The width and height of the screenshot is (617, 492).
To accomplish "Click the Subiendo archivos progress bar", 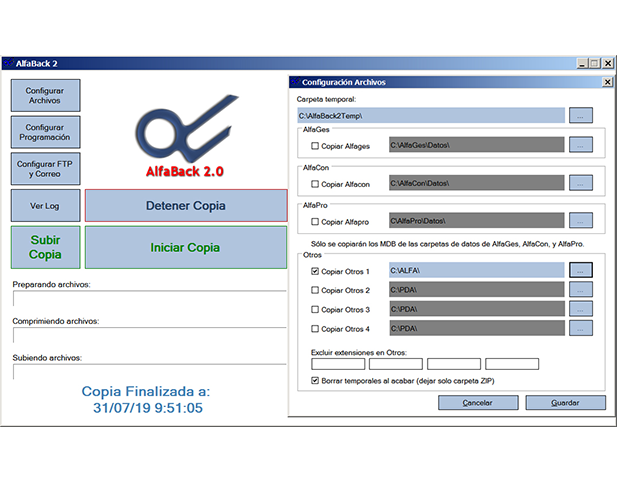I will click(x=150, y=372).
